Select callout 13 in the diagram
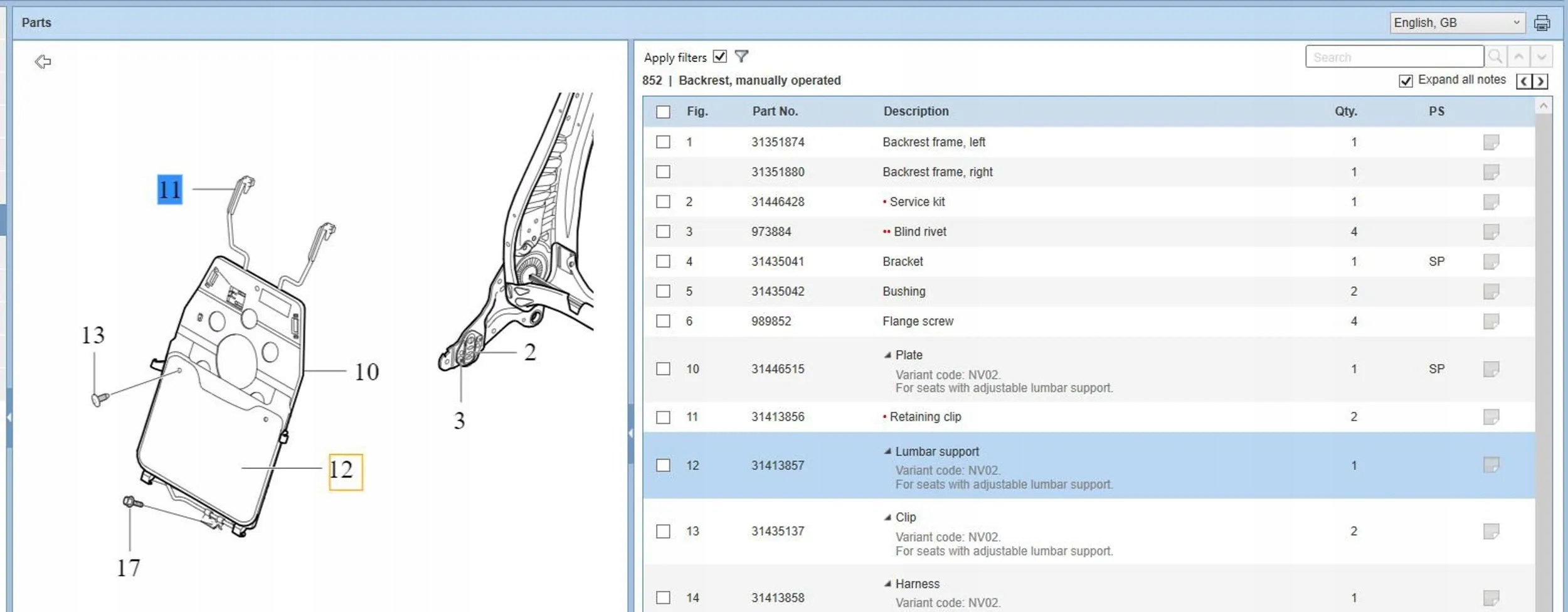This screenshot has width=1568, height=612. [x=93, y=335]
